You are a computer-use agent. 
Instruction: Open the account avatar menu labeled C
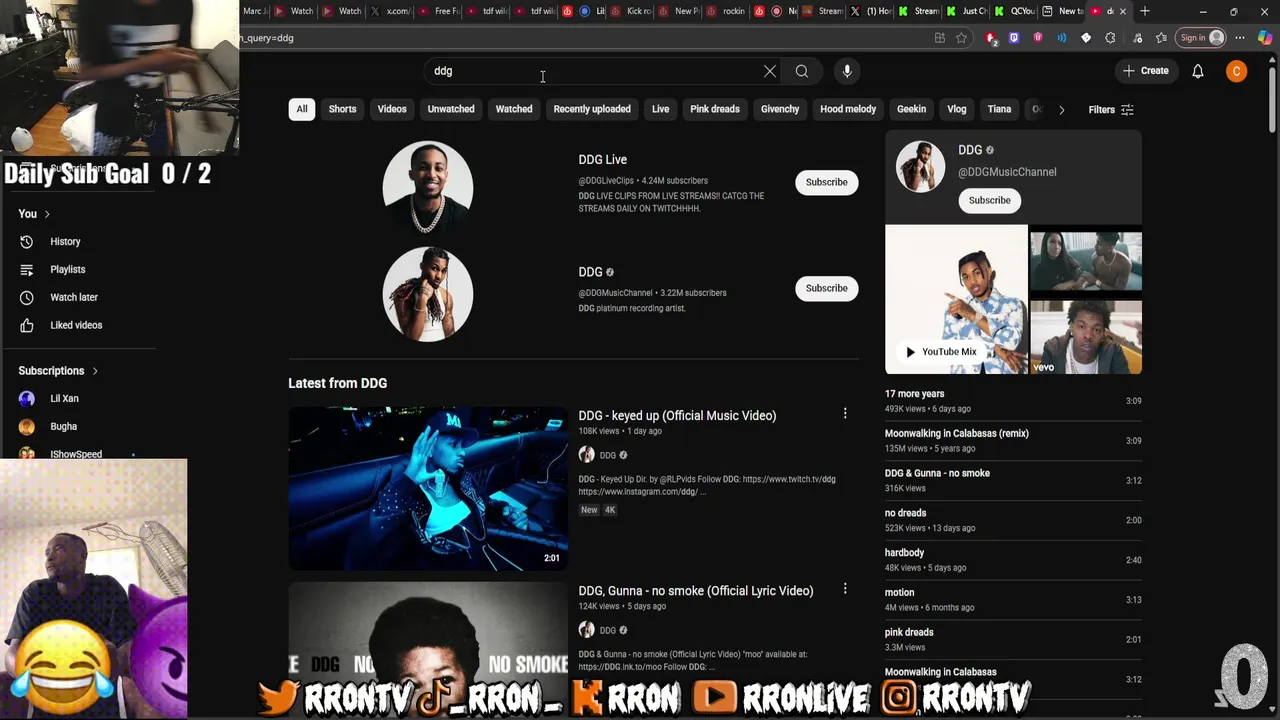1236,71
